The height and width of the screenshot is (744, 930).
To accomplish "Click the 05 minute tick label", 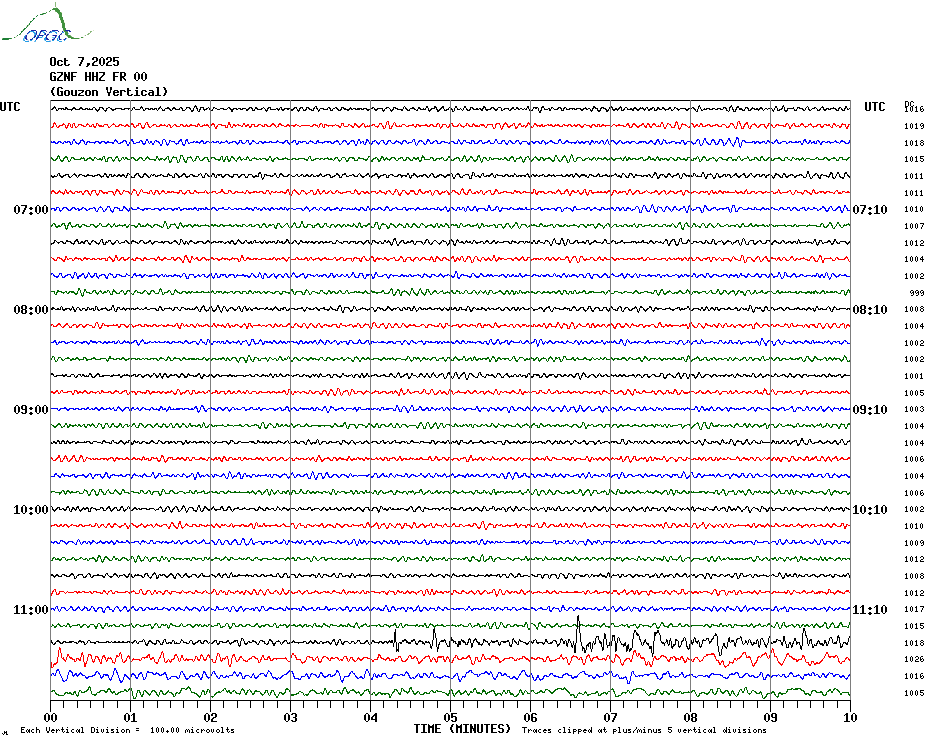I will pos(450,717).
